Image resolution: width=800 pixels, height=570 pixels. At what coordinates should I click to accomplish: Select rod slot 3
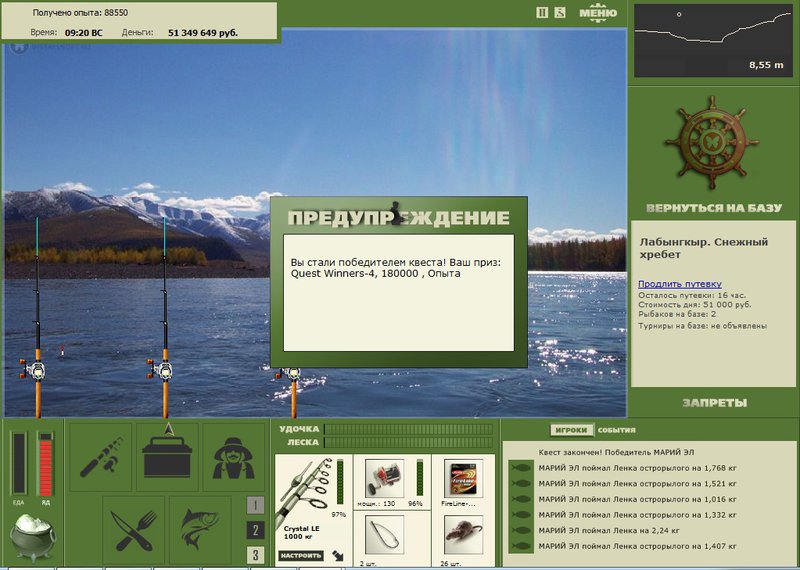click(x=256, y=555)
